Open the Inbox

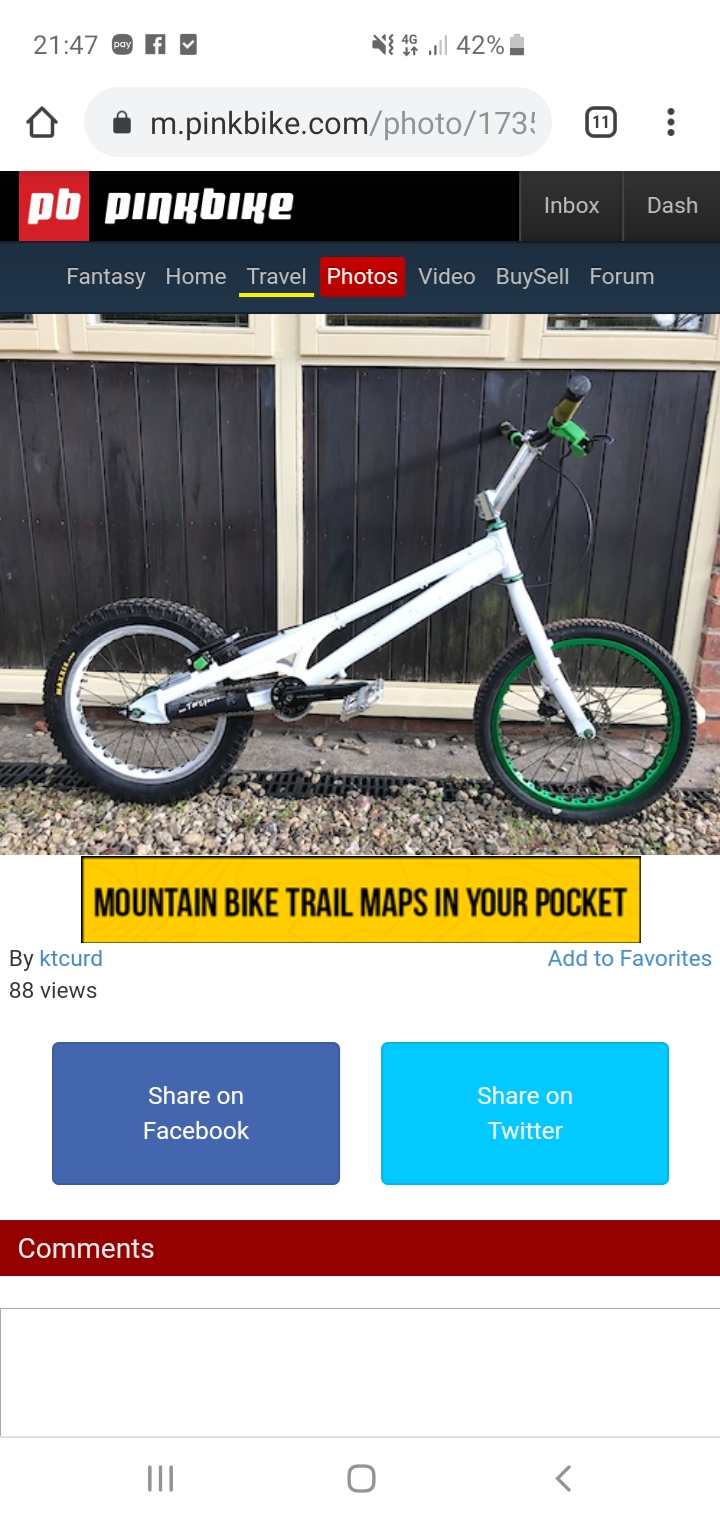coord(571,206)
